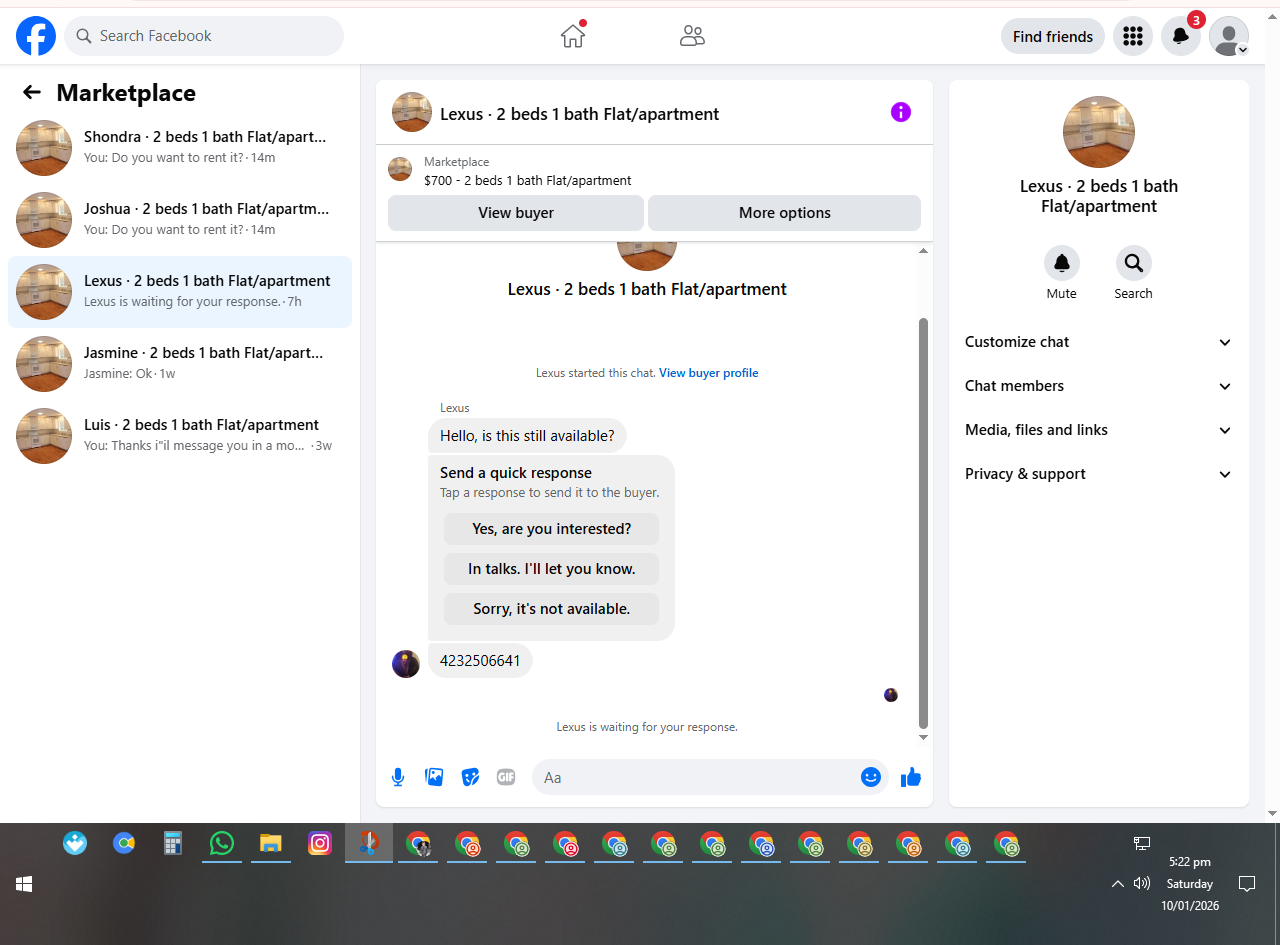Open the account profile avatar menu
This screenshot has height=945, width=1280.
tap(1229, 36)
